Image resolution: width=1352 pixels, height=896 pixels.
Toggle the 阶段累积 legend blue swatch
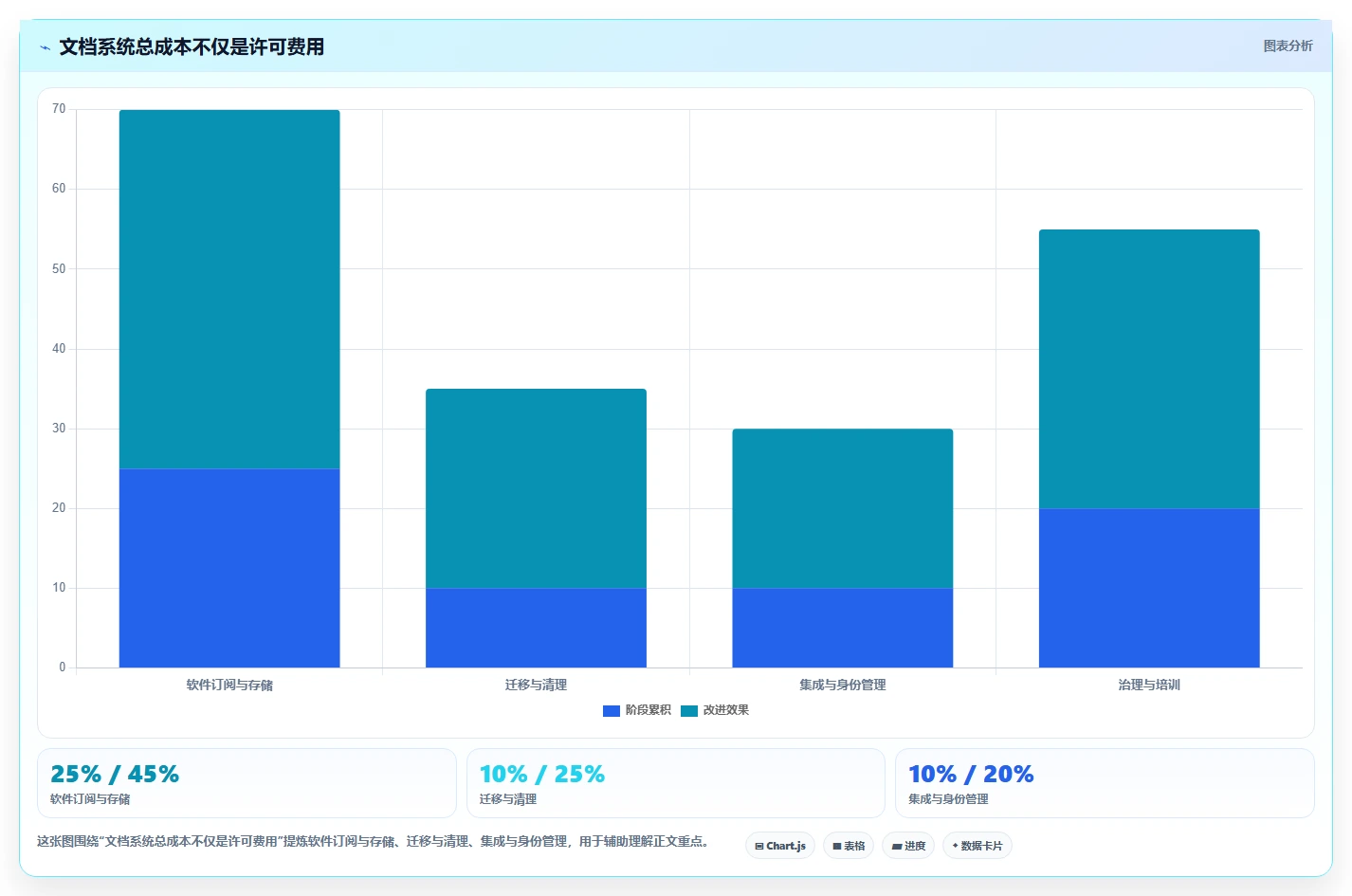click(612, 710)
